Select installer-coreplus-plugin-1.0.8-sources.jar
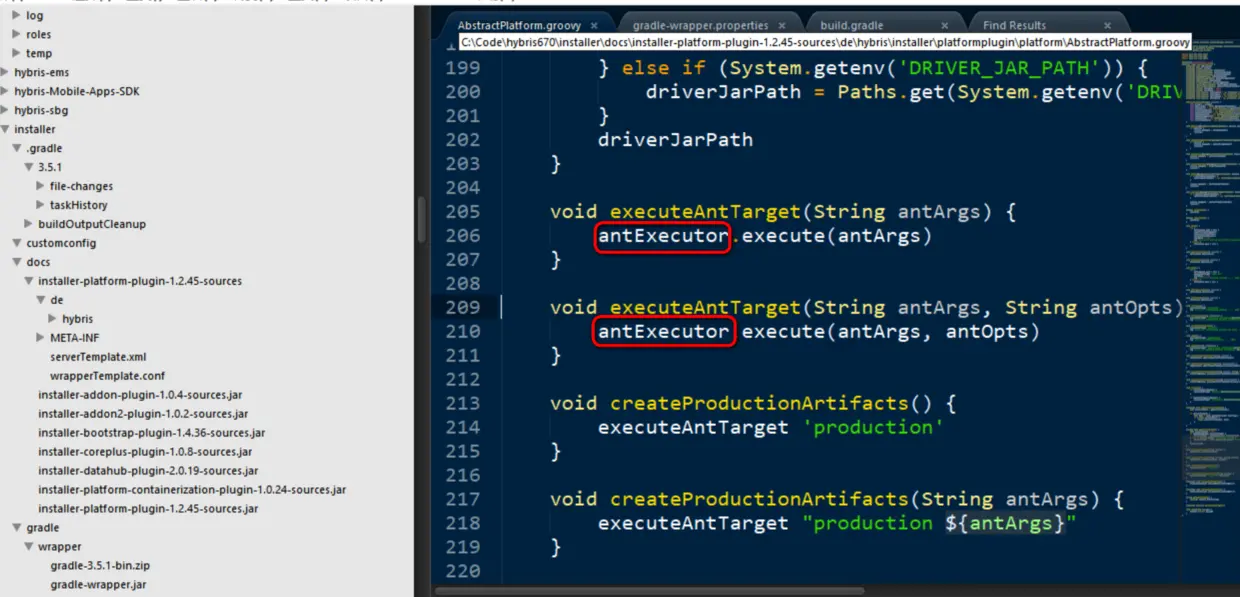 [x=145, y=452]
